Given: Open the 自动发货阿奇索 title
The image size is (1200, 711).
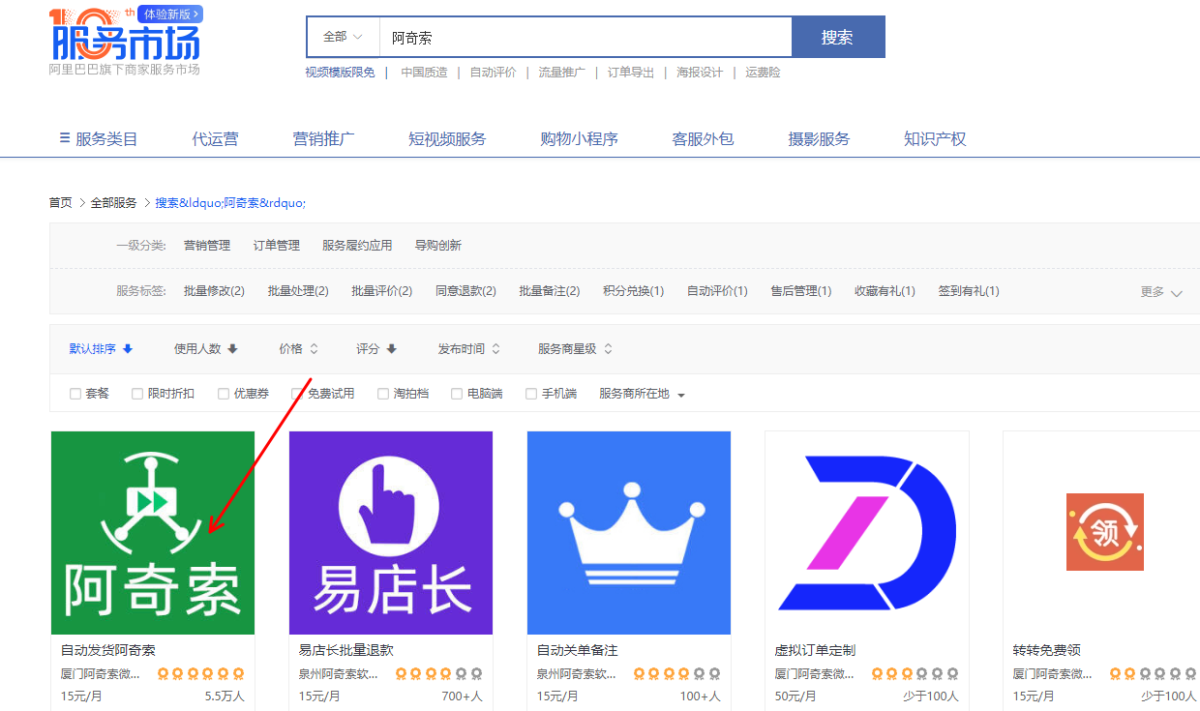Looking at the screenshot, I should 108,650.
